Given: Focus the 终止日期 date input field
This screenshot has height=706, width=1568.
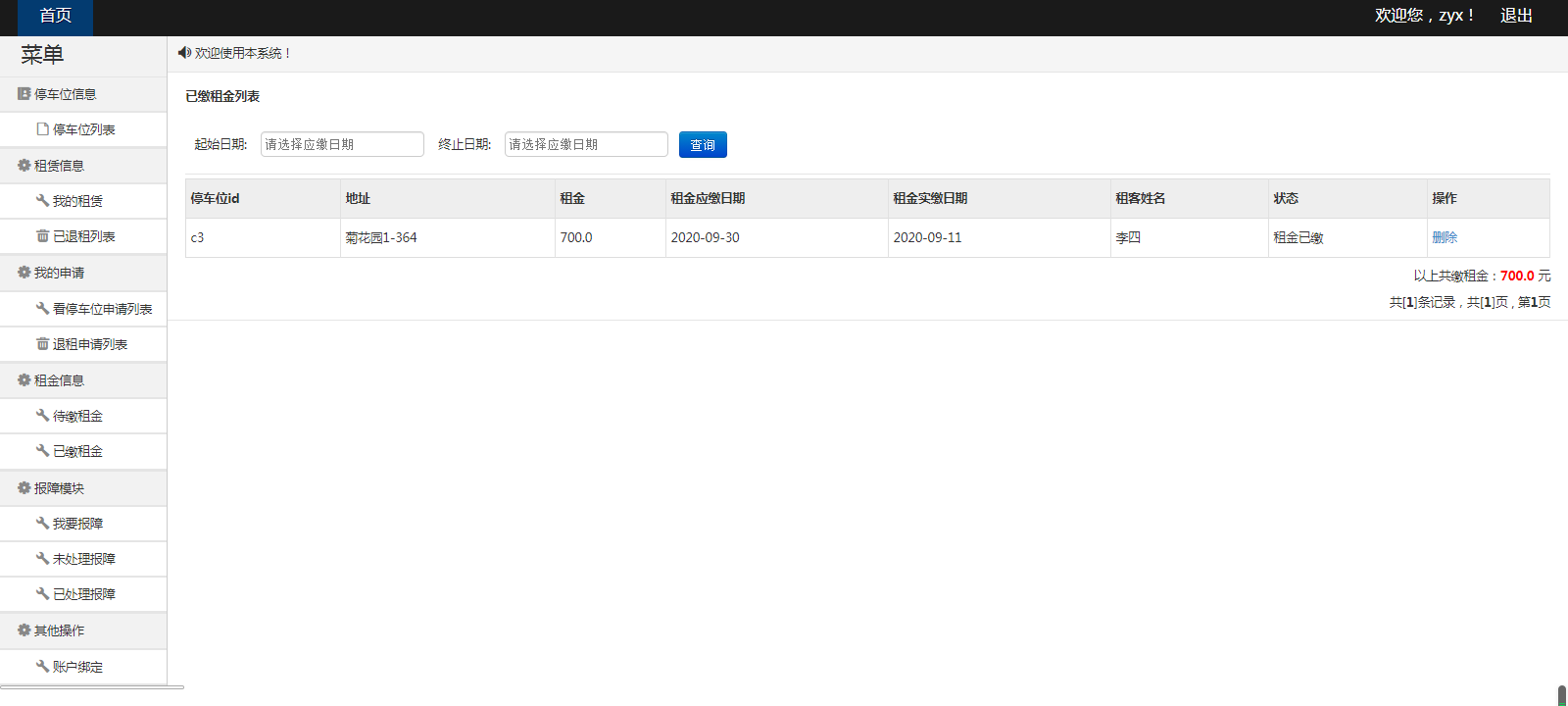Looking at the screenshot, I should click(586, 144).
